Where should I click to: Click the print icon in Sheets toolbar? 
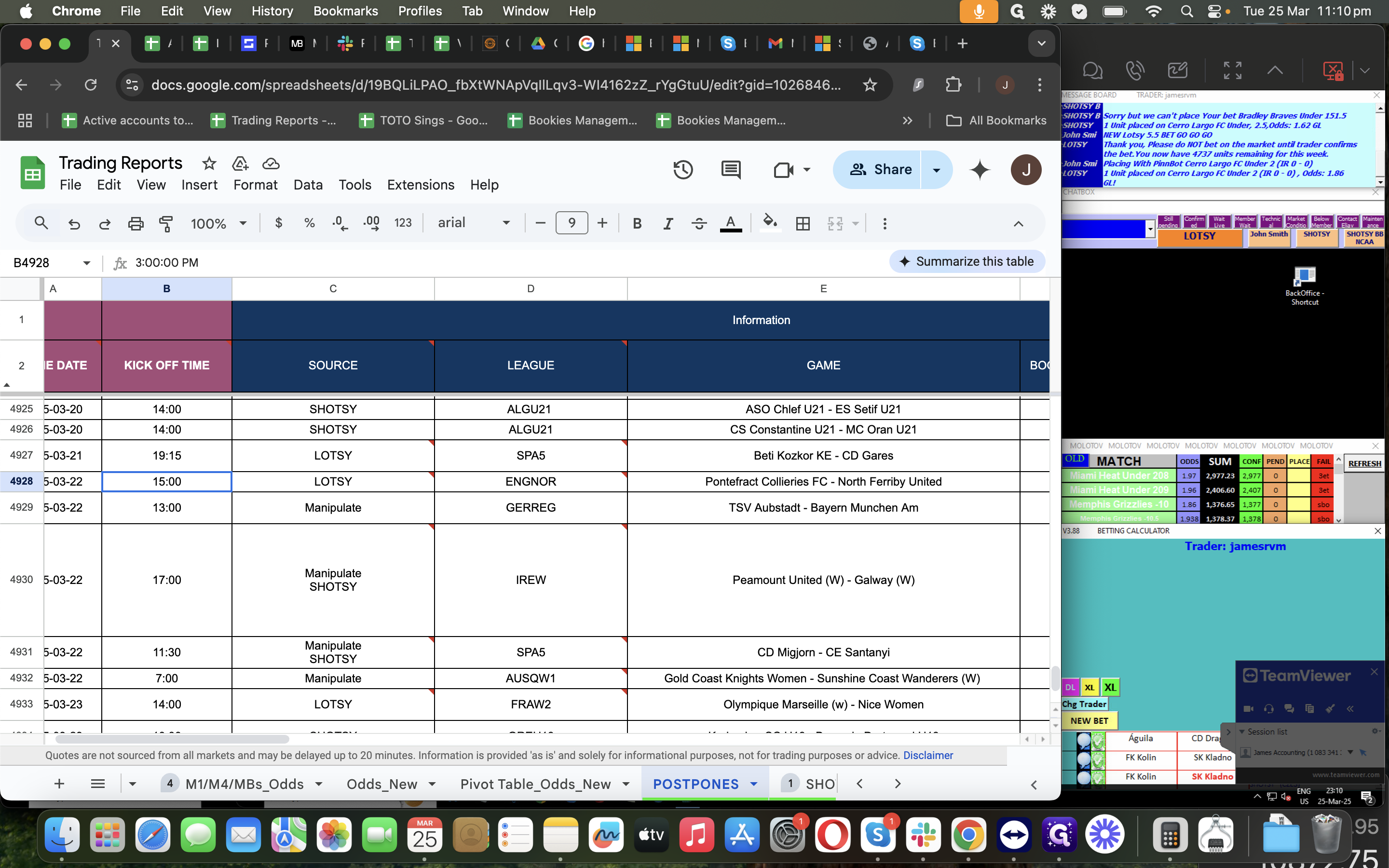136,223
